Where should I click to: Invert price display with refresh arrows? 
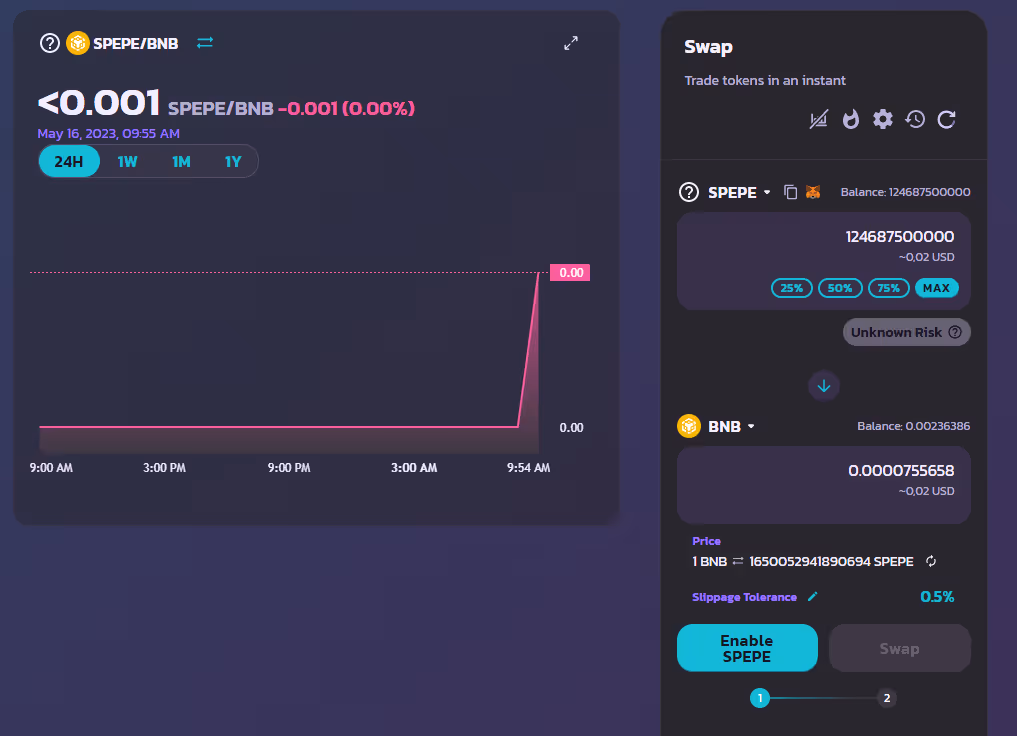click(x=931, y=562)
